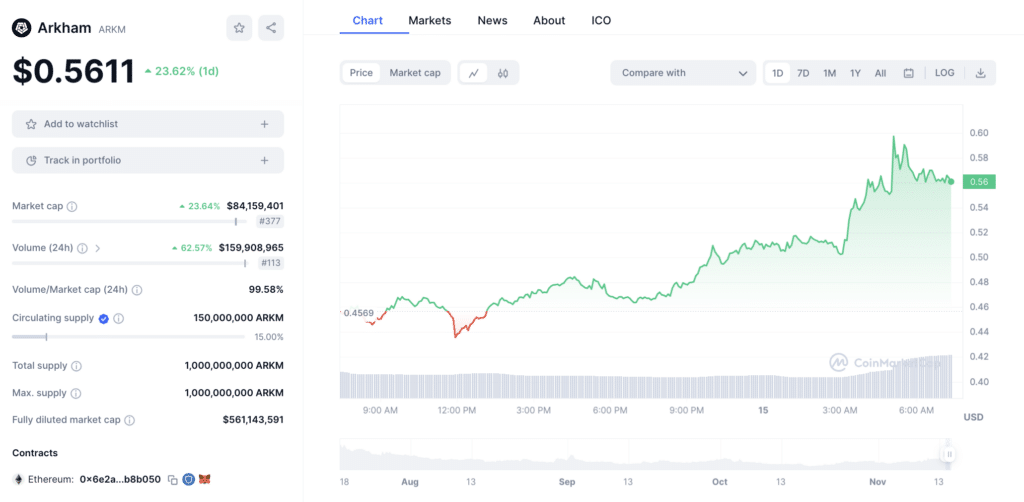Screen dimensions: 1024x502
Task: Click the Volume (24h) info icon
Action: [82, 248]
